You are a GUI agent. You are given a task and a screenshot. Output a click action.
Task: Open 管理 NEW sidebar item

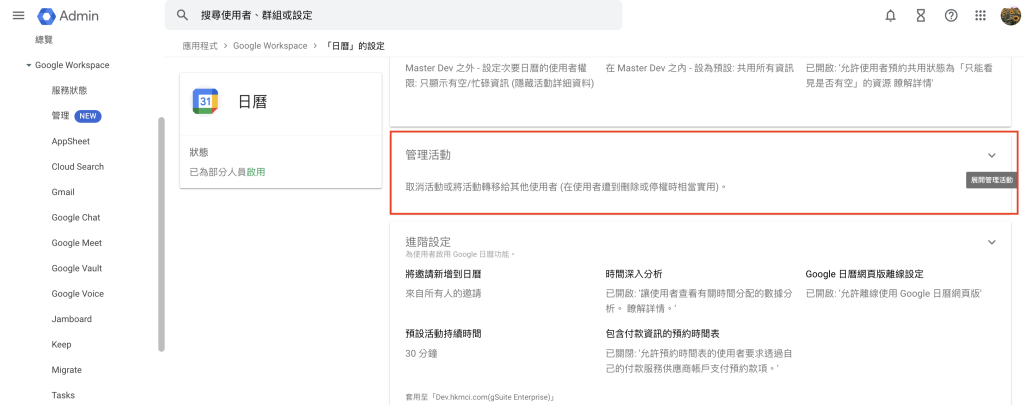(x=76, y=116)
